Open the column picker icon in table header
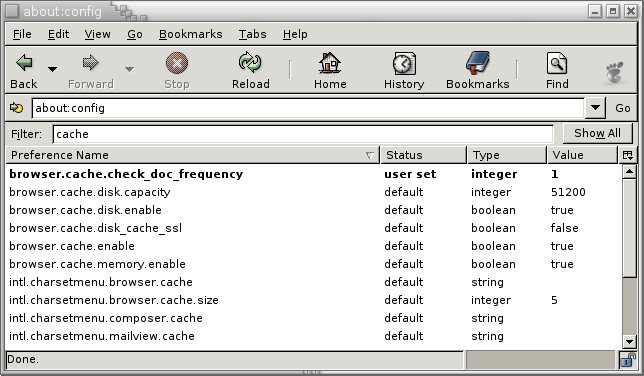This screenshot has height=376, width=644. click(x=628, y=155)
